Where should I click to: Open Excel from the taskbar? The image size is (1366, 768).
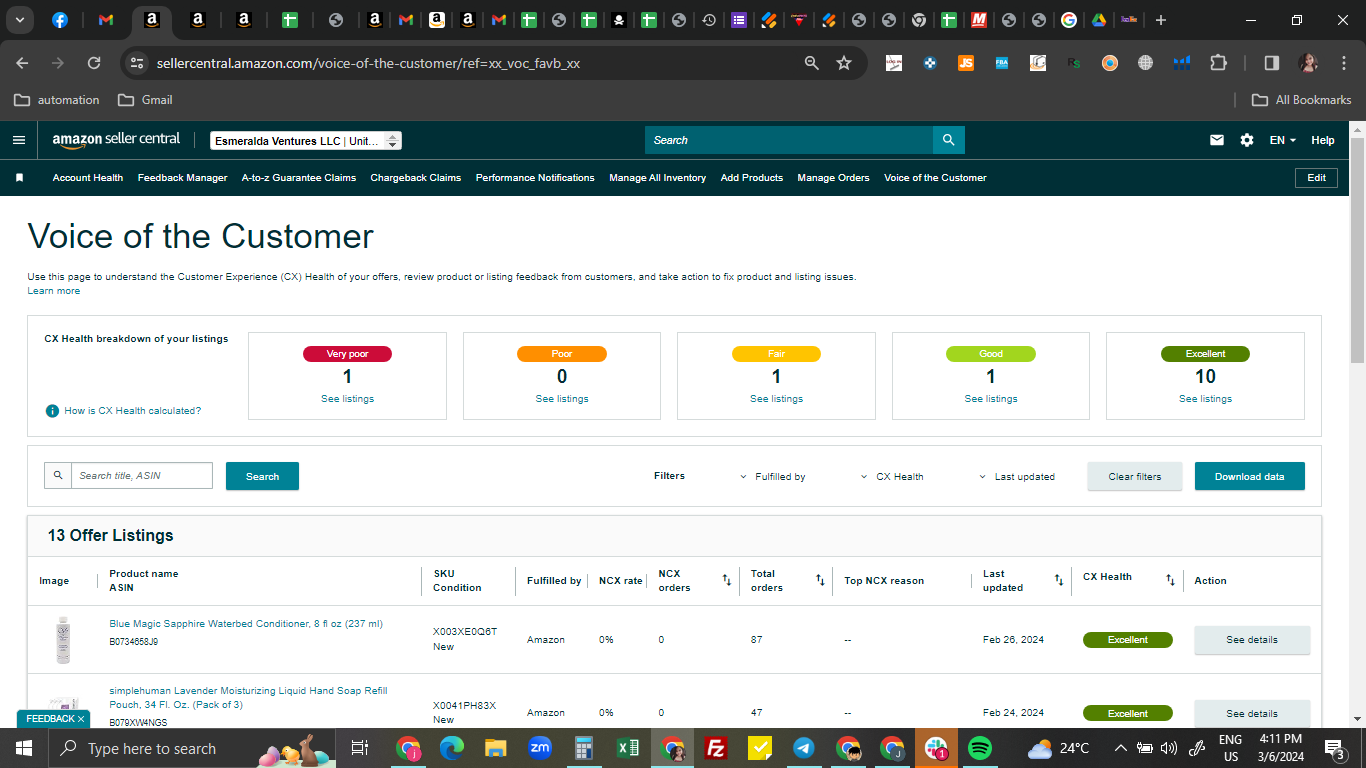click(628, 748)
